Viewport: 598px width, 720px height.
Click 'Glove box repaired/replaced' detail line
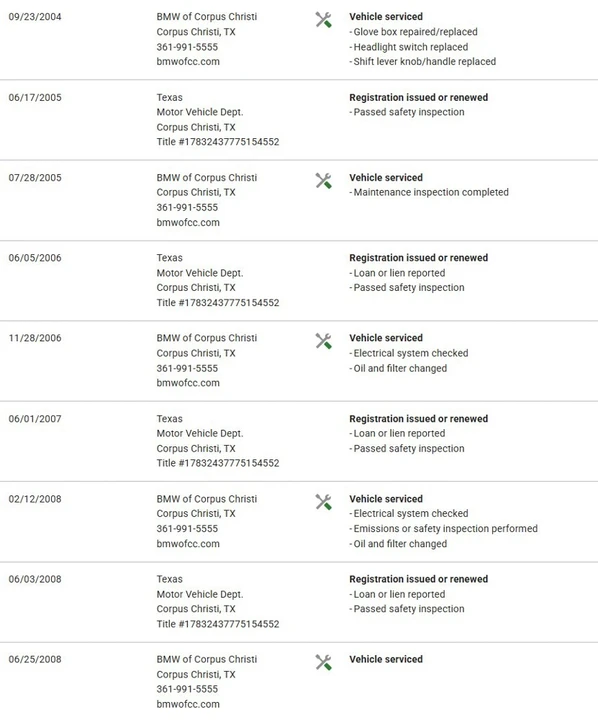point(413,32)
